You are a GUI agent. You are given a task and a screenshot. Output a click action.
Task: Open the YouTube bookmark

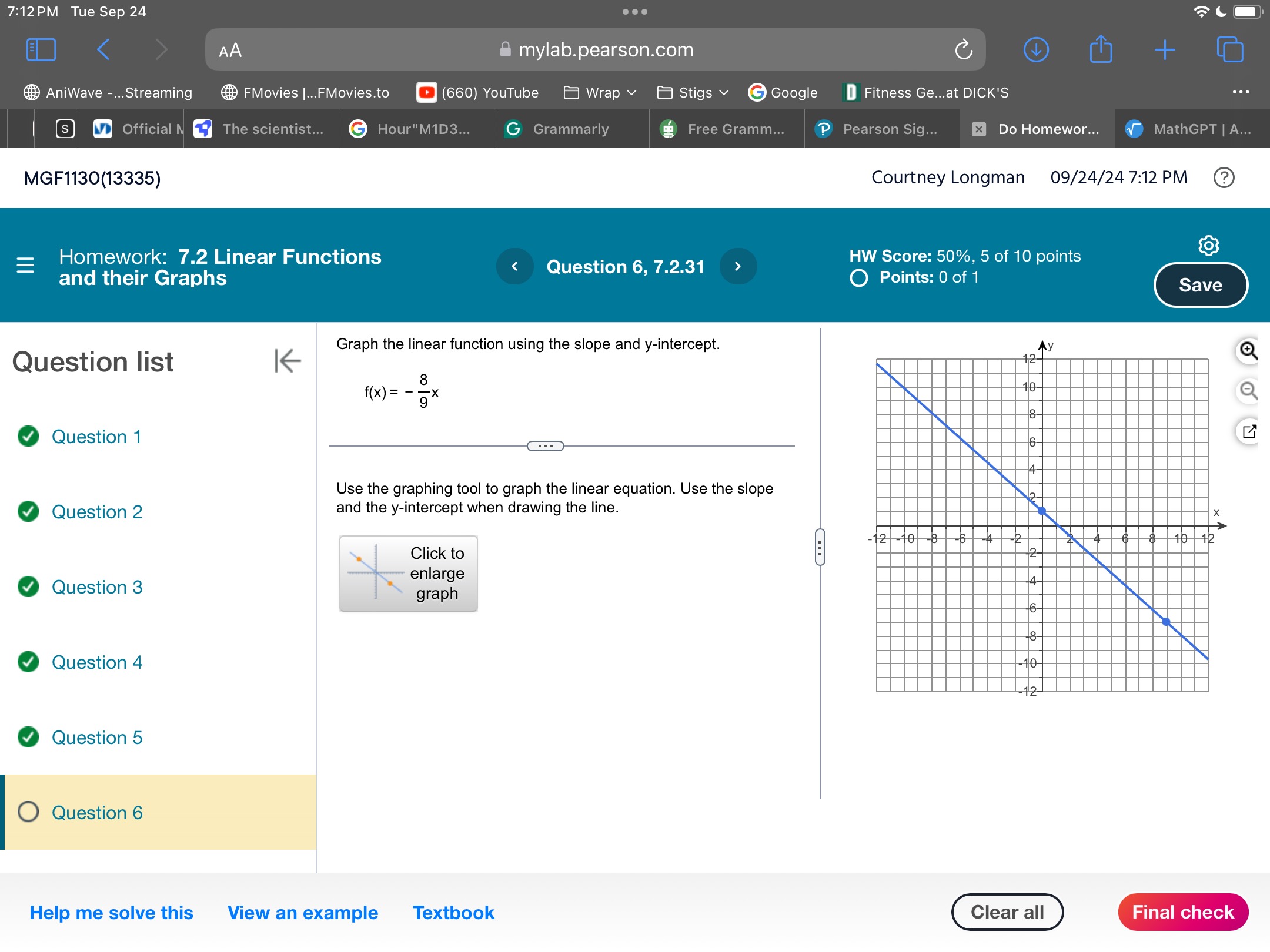[477, 93]
